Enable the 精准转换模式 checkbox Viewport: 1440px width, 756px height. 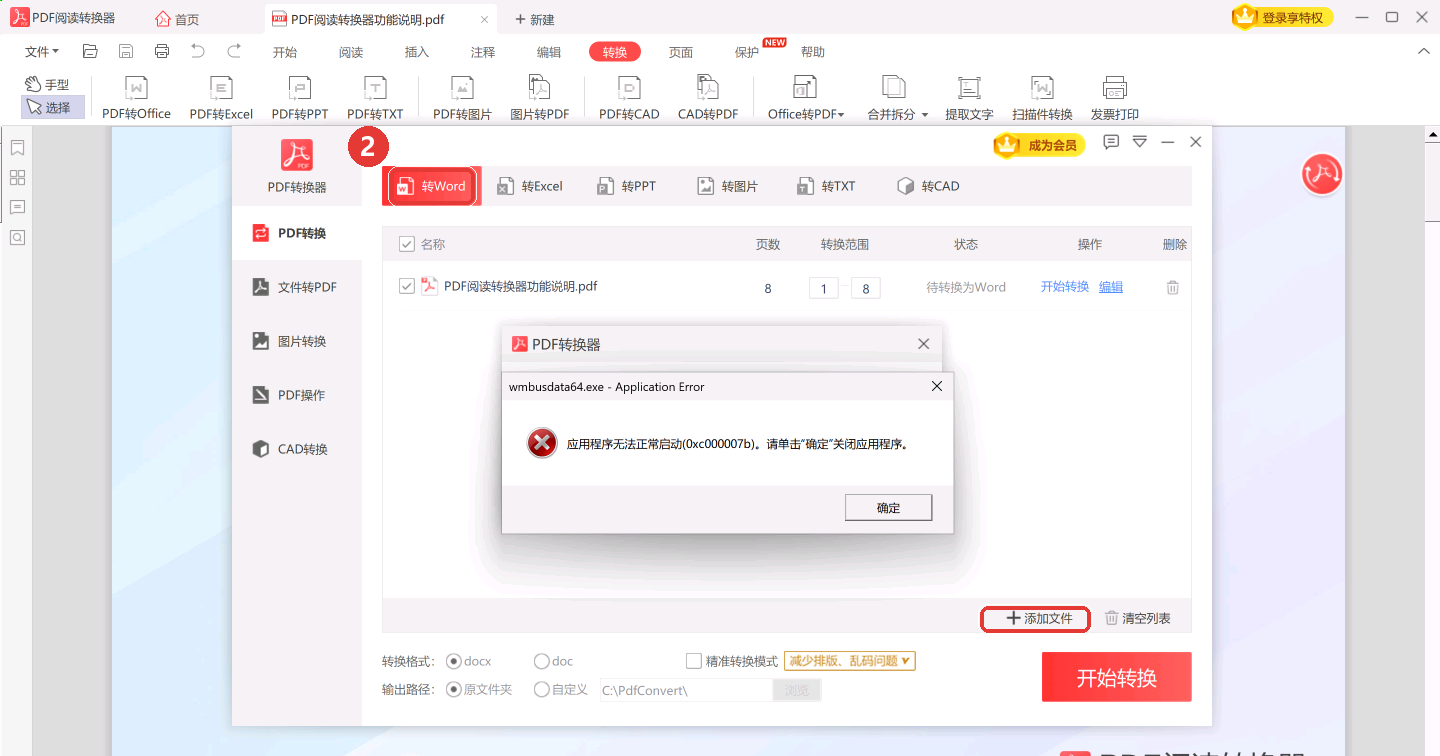[x=694, y=661]
